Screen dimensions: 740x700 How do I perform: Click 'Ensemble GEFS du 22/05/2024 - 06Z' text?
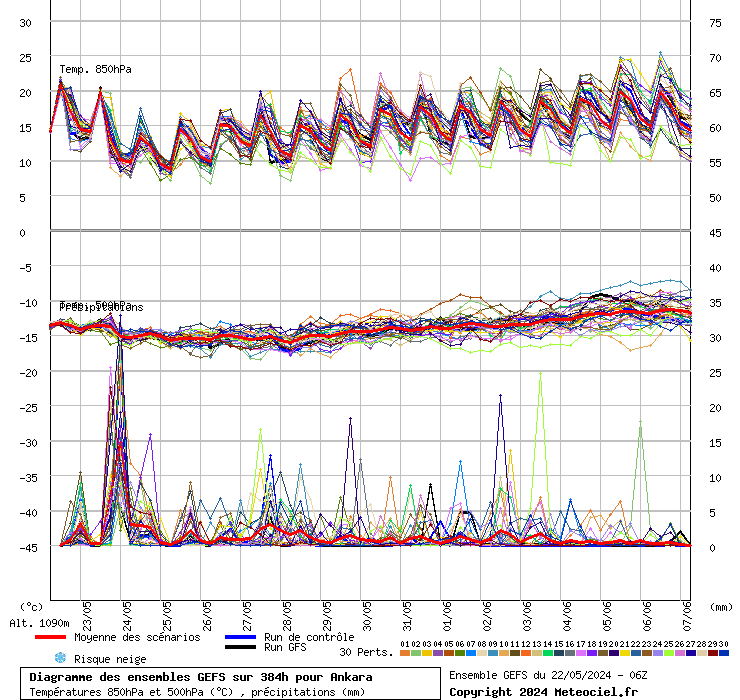point(548,675)
